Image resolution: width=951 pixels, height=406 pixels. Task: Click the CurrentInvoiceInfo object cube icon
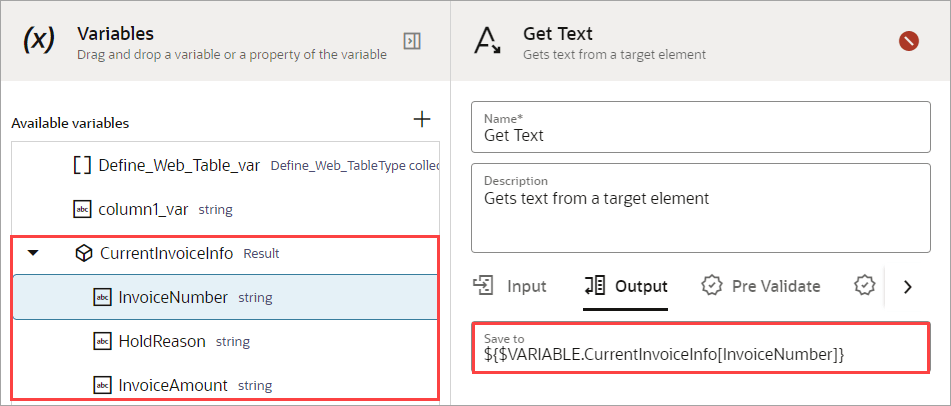click(84, 253)
